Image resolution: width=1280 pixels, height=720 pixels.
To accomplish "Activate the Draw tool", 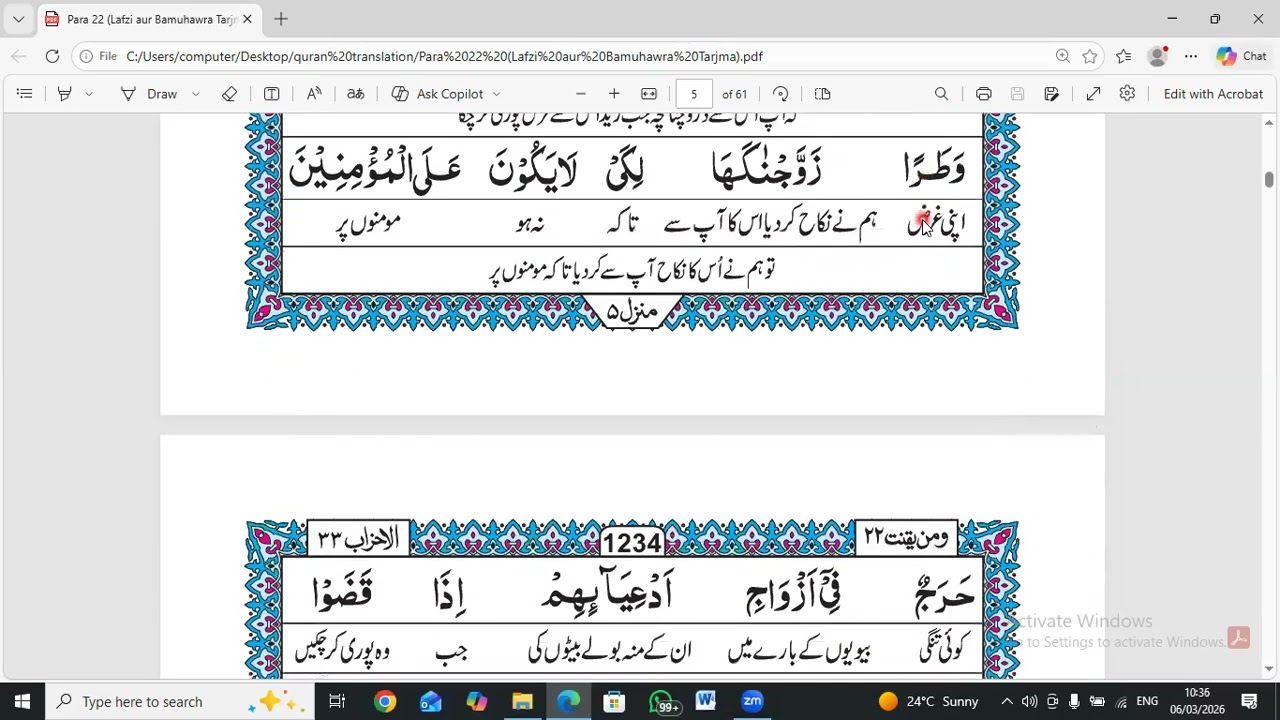I will tap(149, 94).
